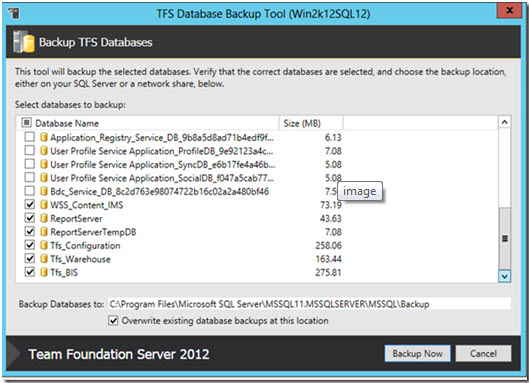This screenshot has width=529, height=383.
Task: Click the scroll up arrow of database list
Action: click(x=504, y=122)
